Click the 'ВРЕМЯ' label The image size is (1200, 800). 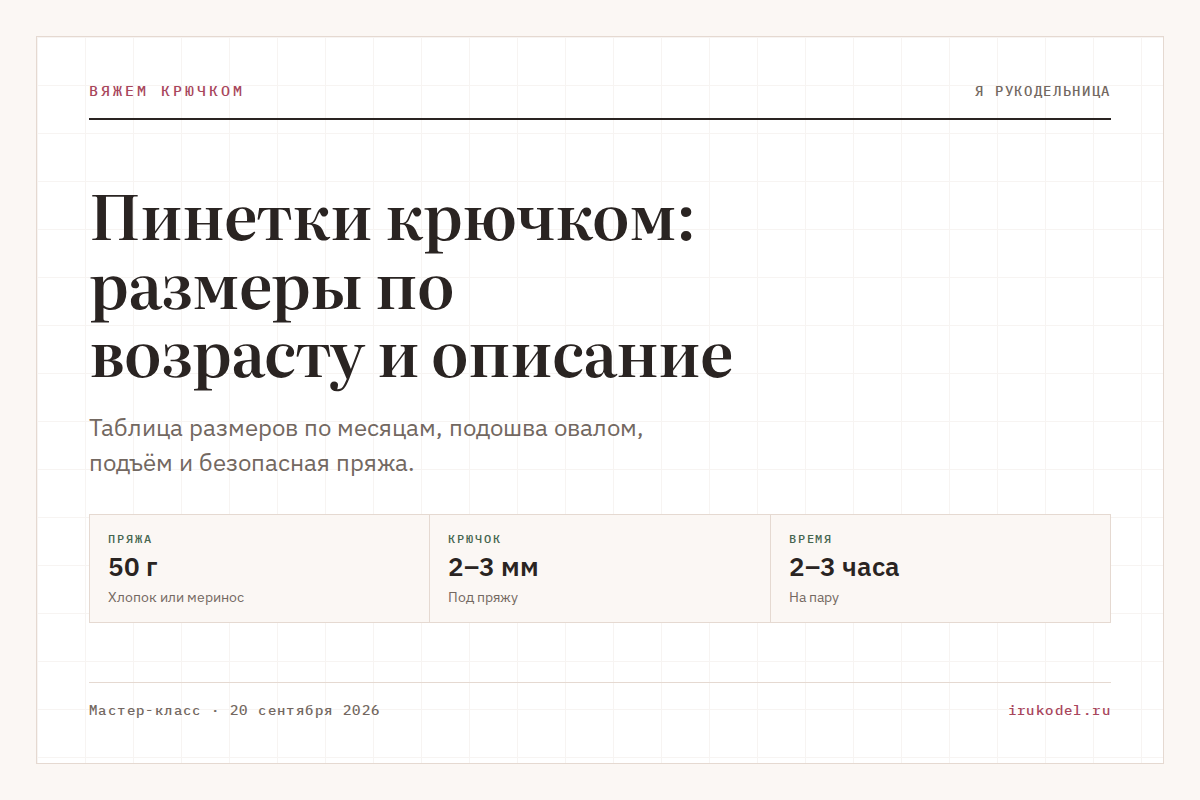811,539
